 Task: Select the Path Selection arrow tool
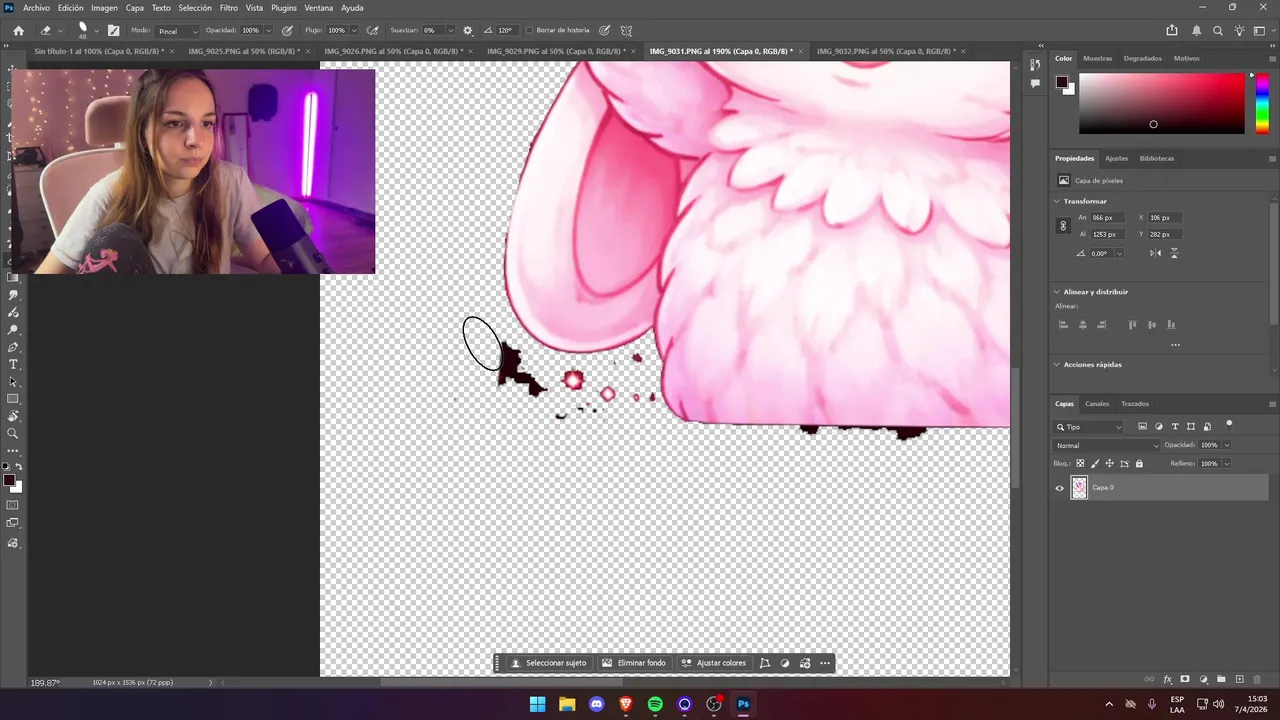pyautogui.click(x=13, y=382)
